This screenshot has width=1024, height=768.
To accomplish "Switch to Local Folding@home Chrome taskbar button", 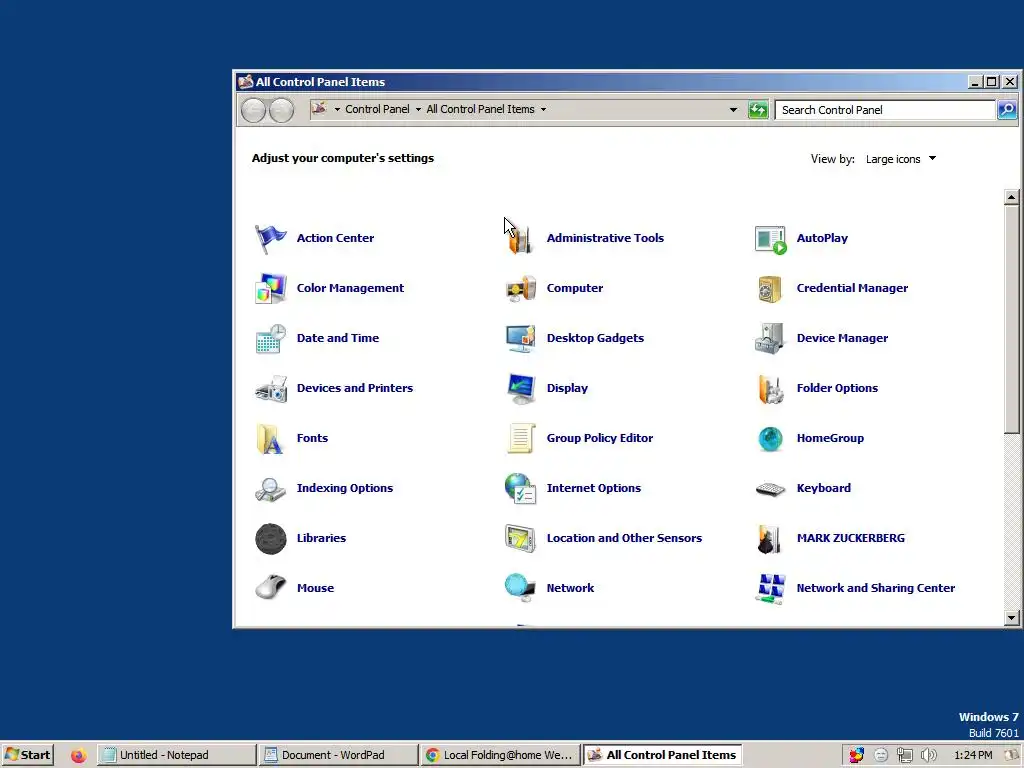I will (500, 755).
